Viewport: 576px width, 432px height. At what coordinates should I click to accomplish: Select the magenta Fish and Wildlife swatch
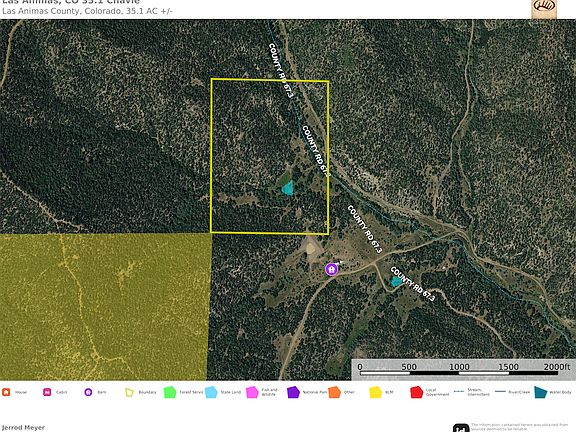(x=252, y=392)
